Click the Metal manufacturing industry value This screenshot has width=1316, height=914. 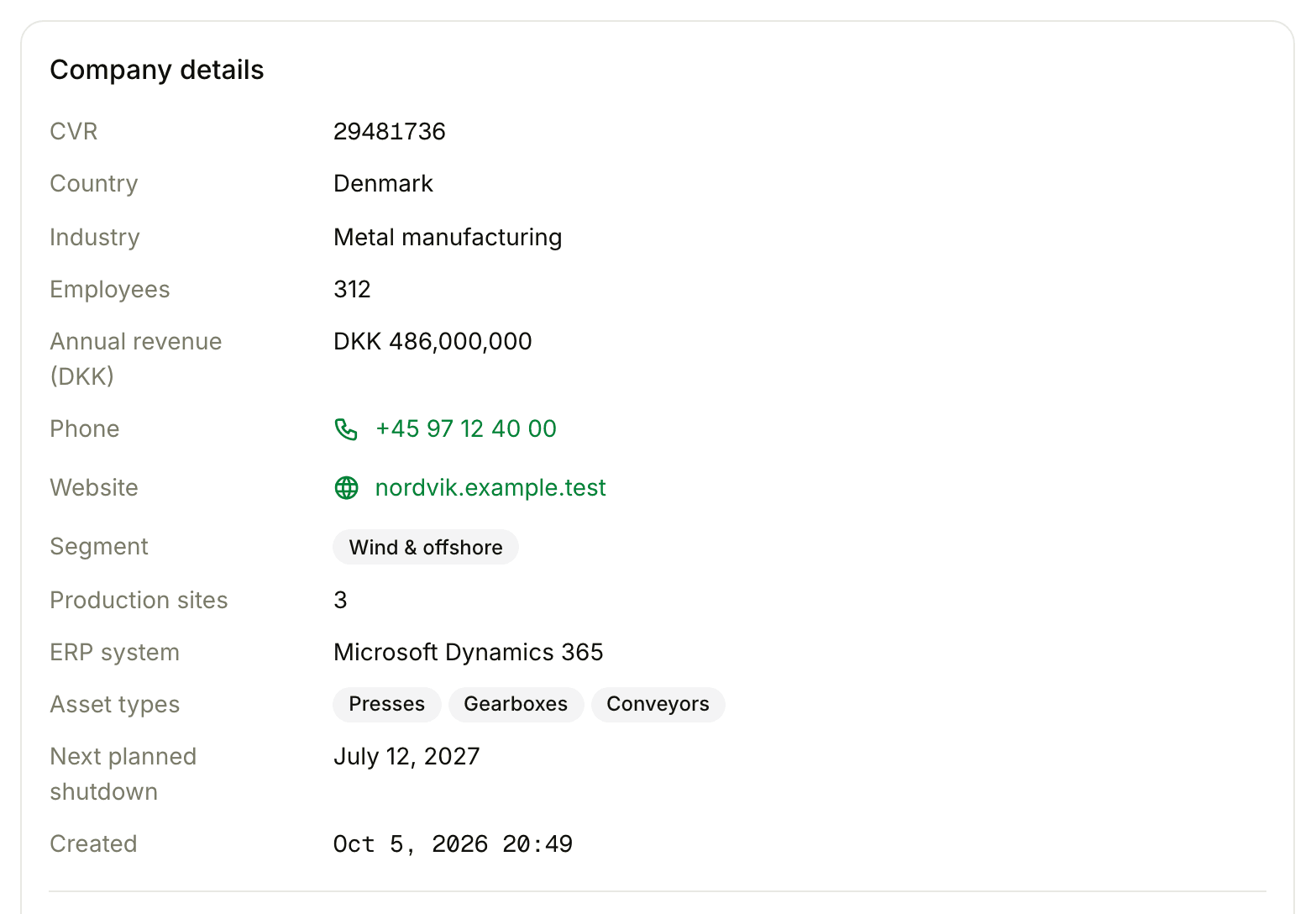point(448,237)
